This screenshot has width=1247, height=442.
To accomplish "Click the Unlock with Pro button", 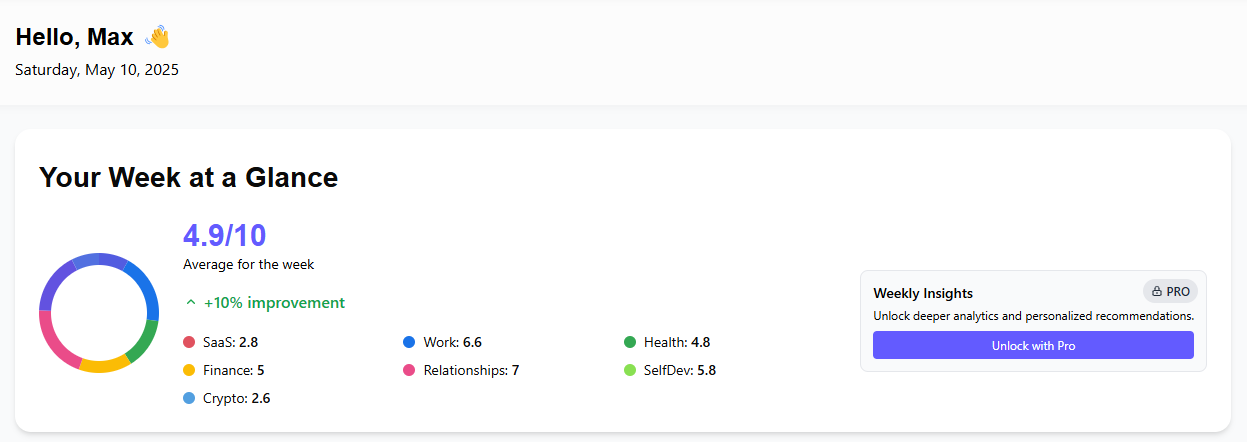I will (x=1033, y=345).
